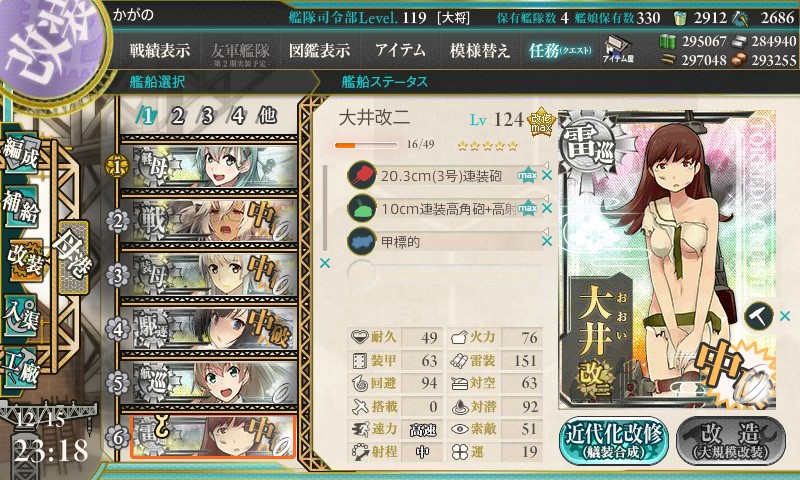Click the red main gun equipment icon

[361, 175]
